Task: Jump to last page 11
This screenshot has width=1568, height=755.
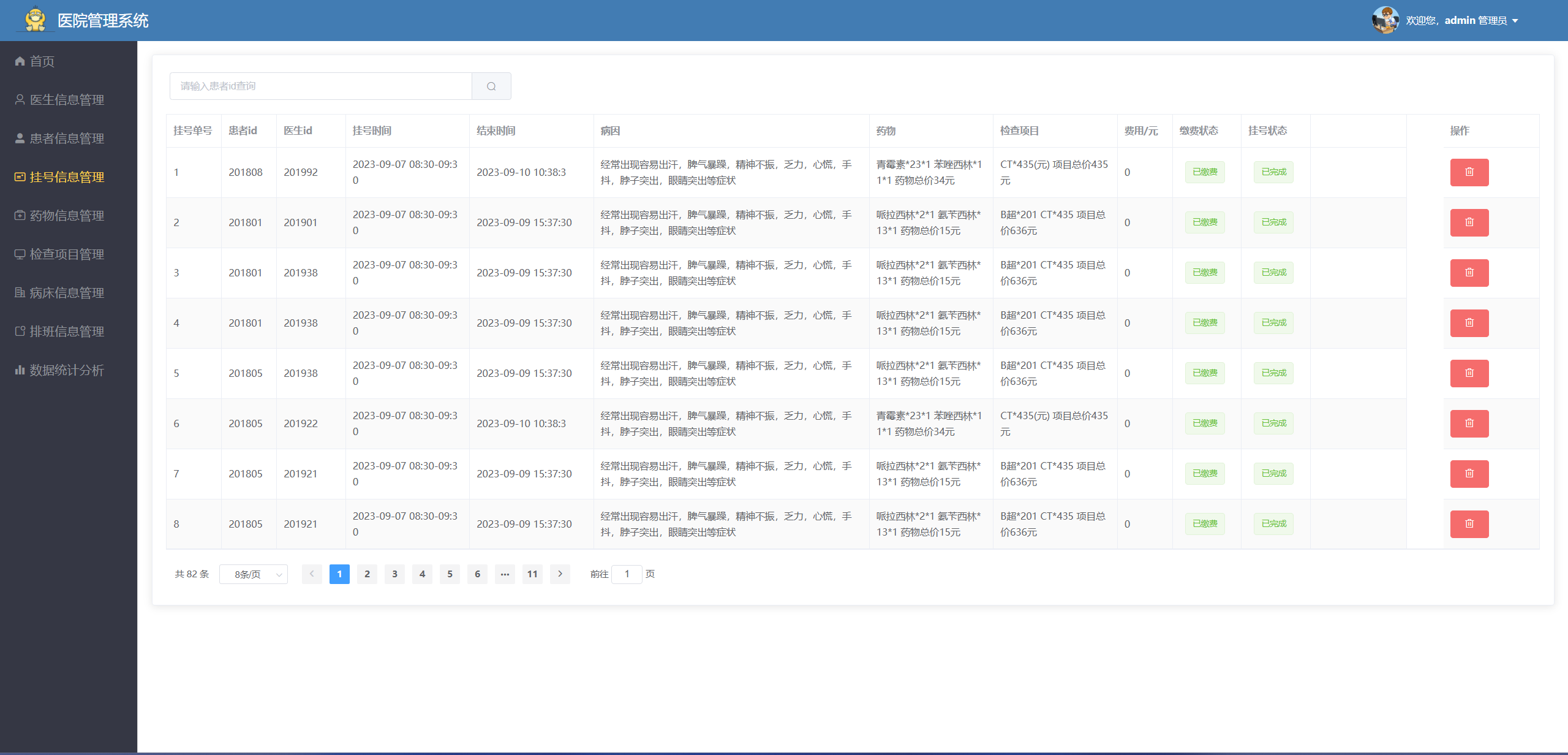Action: (532, 574)
